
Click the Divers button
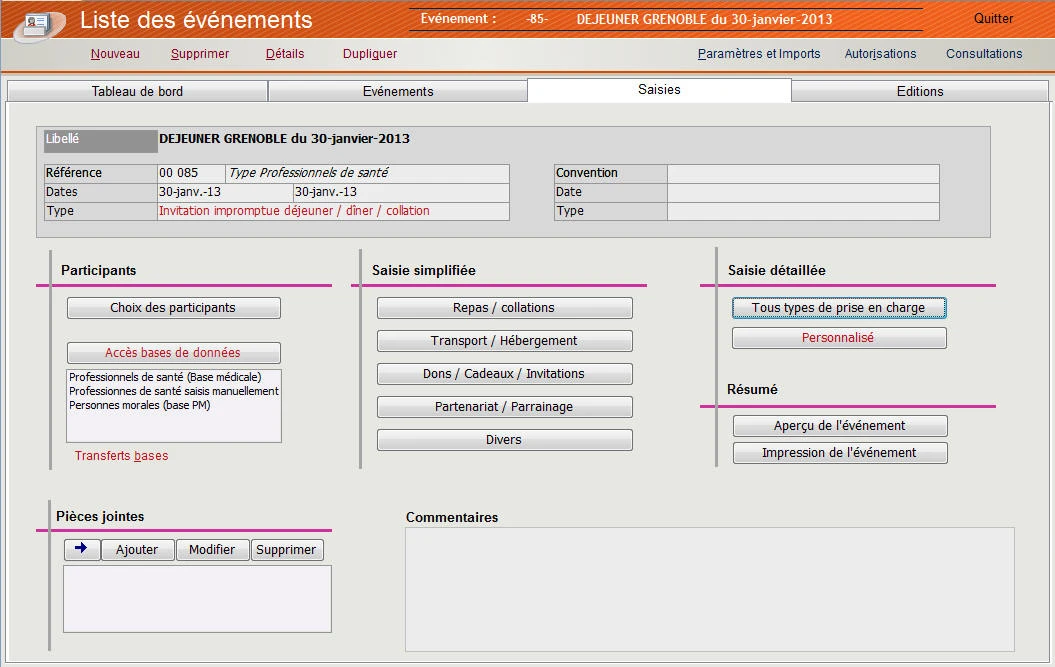(505, 440)
